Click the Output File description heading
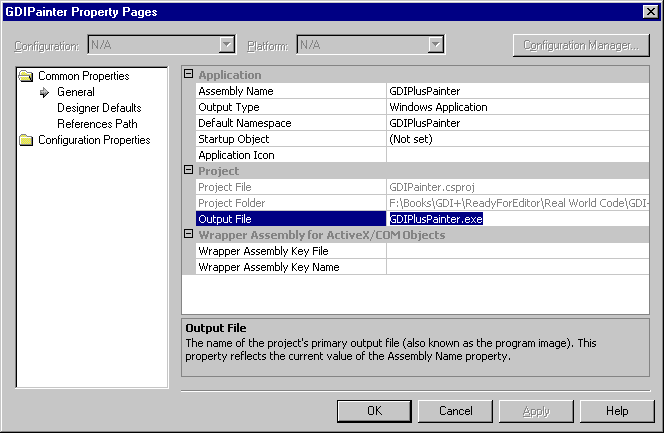Image resolution: width=664 pixels, height=433 pixels. pos(216,328)
